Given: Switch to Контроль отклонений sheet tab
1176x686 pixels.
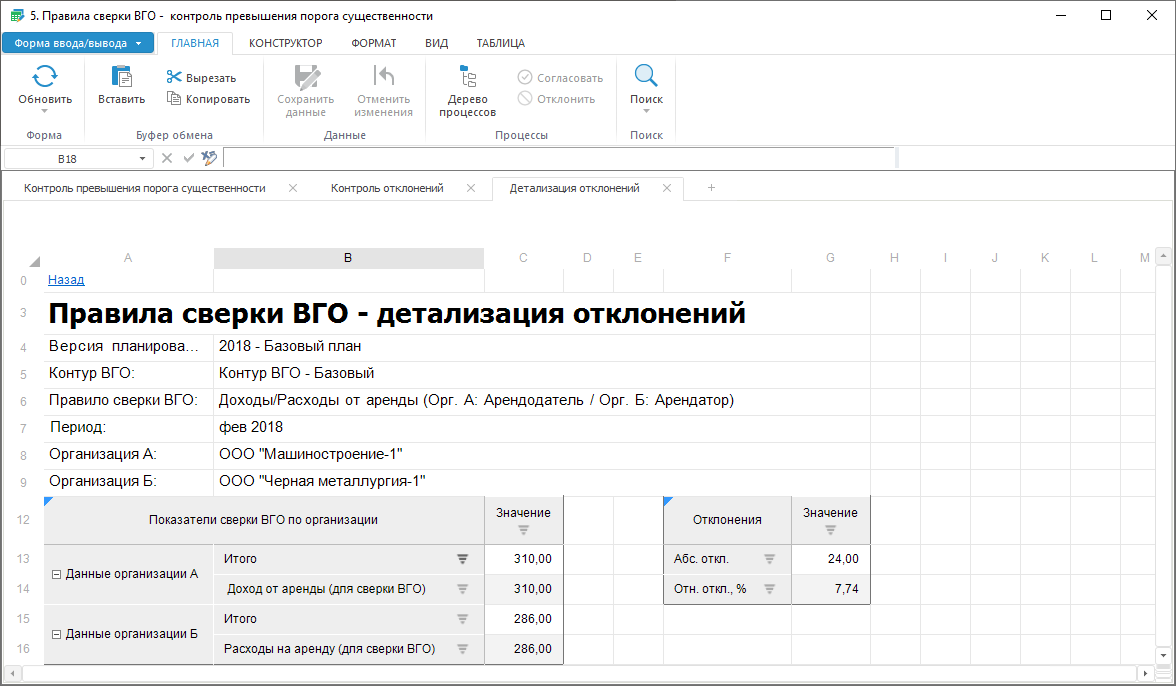Looking at the screenshot, I should (387, 188).
